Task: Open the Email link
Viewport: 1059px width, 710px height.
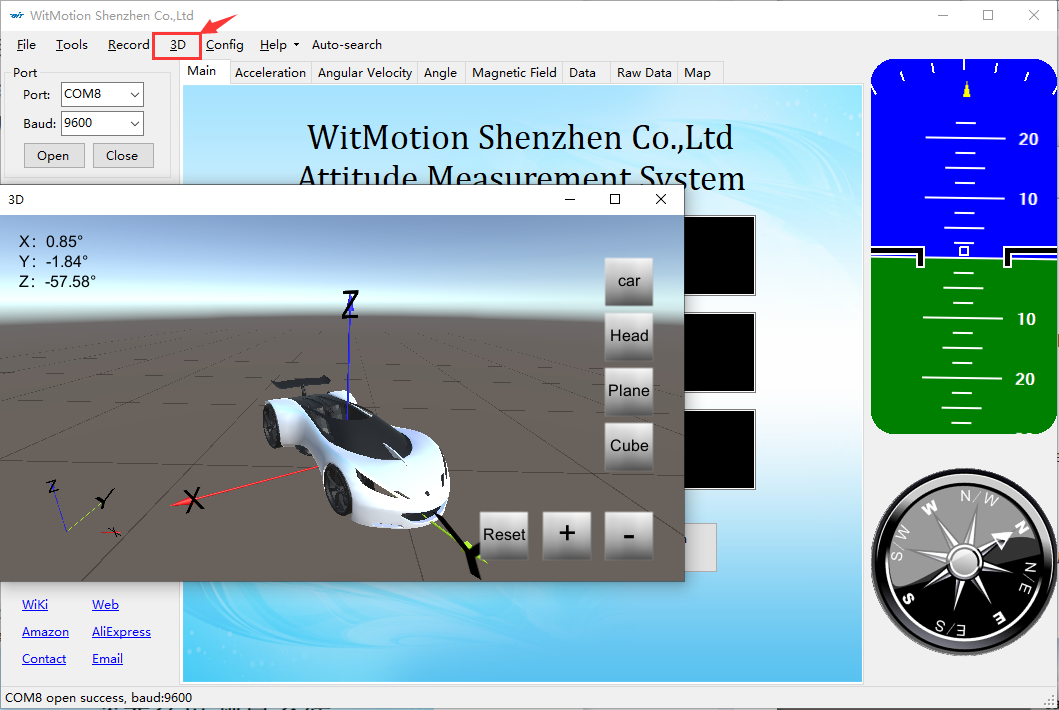Action: [107, 659]
